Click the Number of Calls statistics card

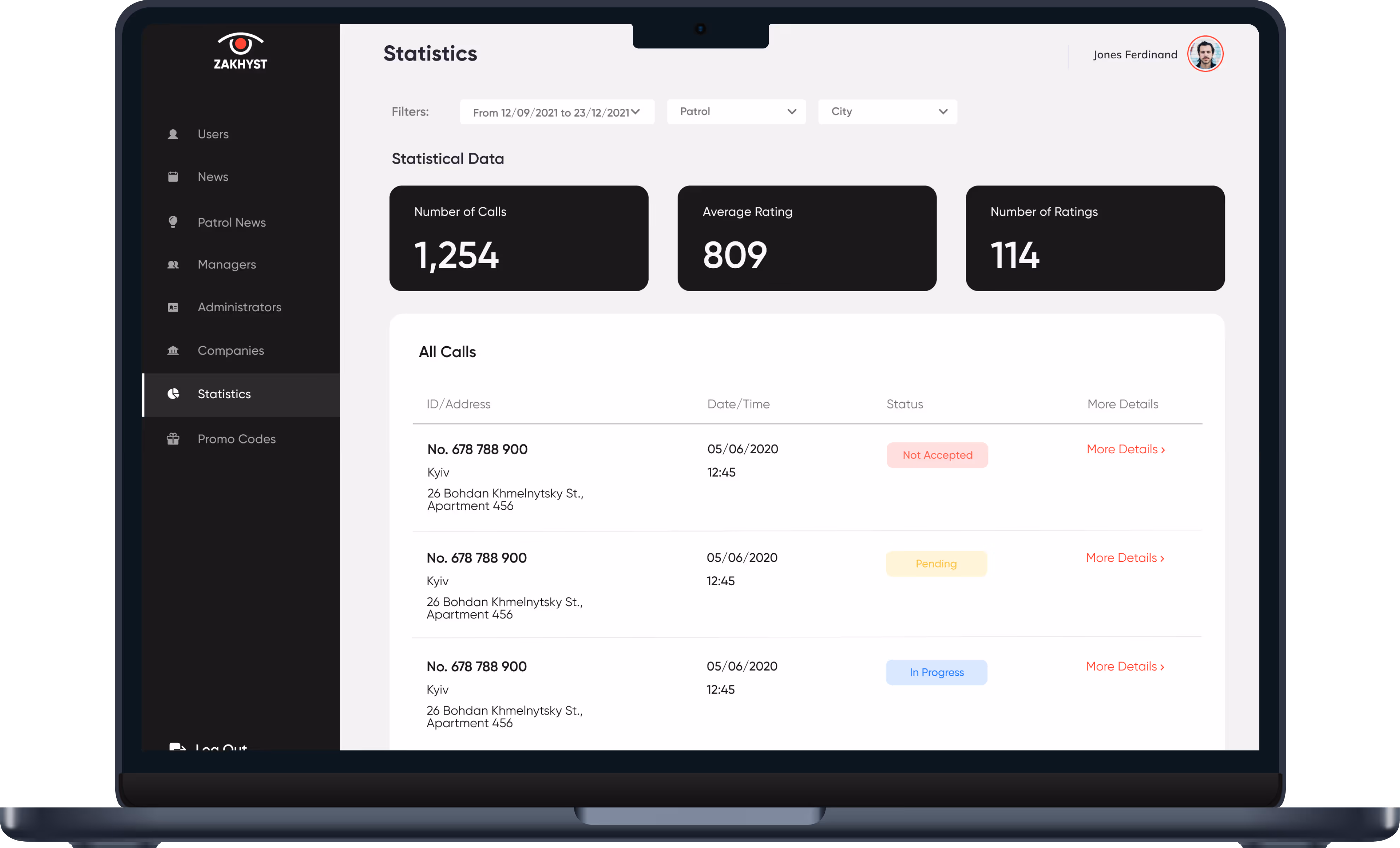coord(518,238)
